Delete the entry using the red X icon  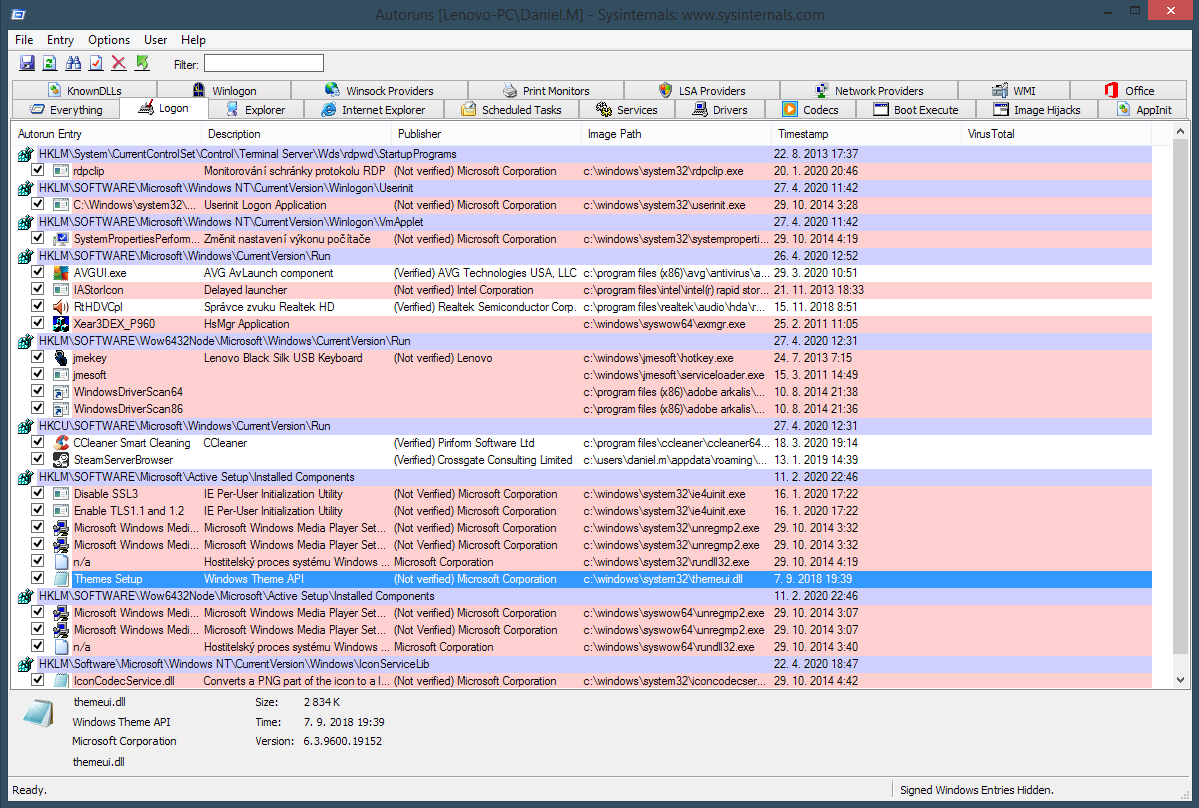click(119, 64)
